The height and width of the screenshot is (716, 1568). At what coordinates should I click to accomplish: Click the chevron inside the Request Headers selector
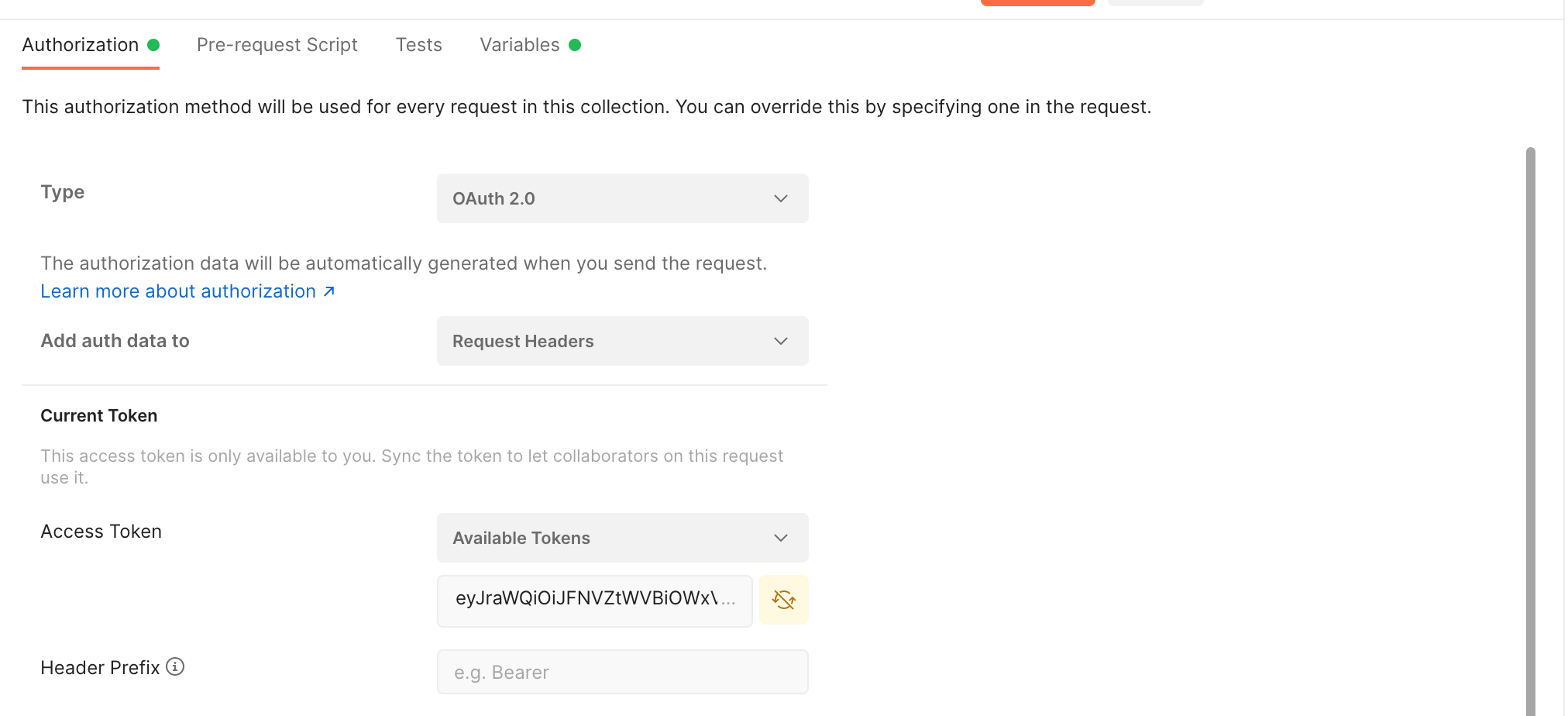pos(781,341)
